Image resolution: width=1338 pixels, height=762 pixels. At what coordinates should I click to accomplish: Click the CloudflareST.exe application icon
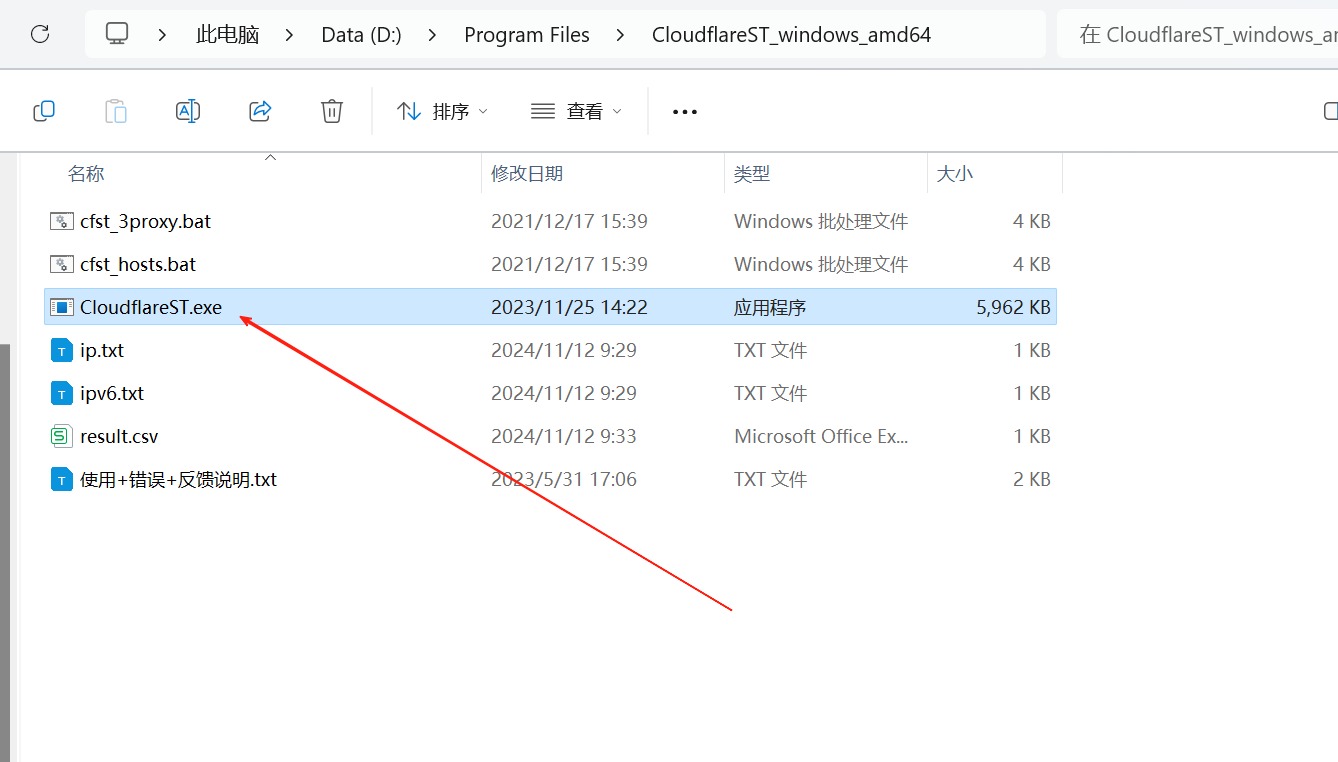click(62, 307)
